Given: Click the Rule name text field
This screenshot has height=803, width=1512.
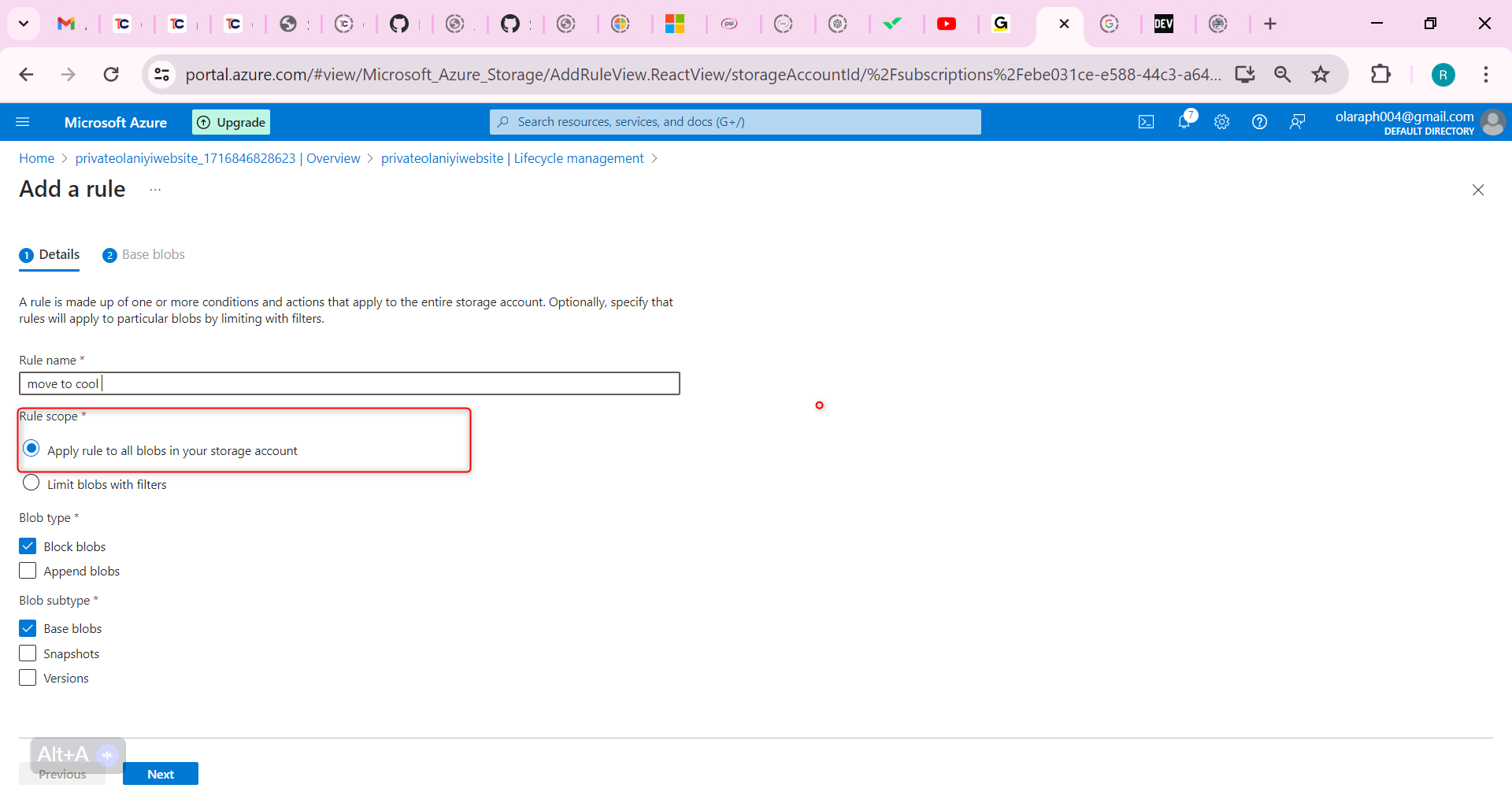Looking at the screenshot, I should click(350, 383).
